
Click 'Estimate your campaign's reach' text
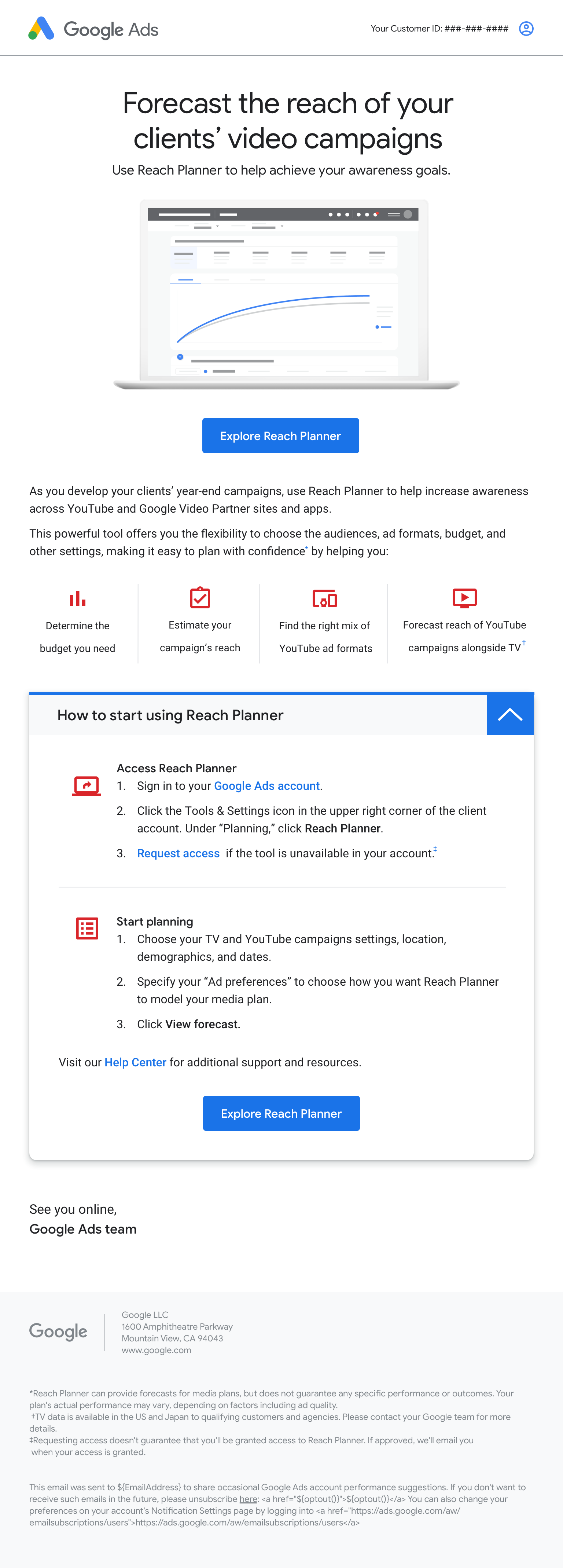coord(200,636)
